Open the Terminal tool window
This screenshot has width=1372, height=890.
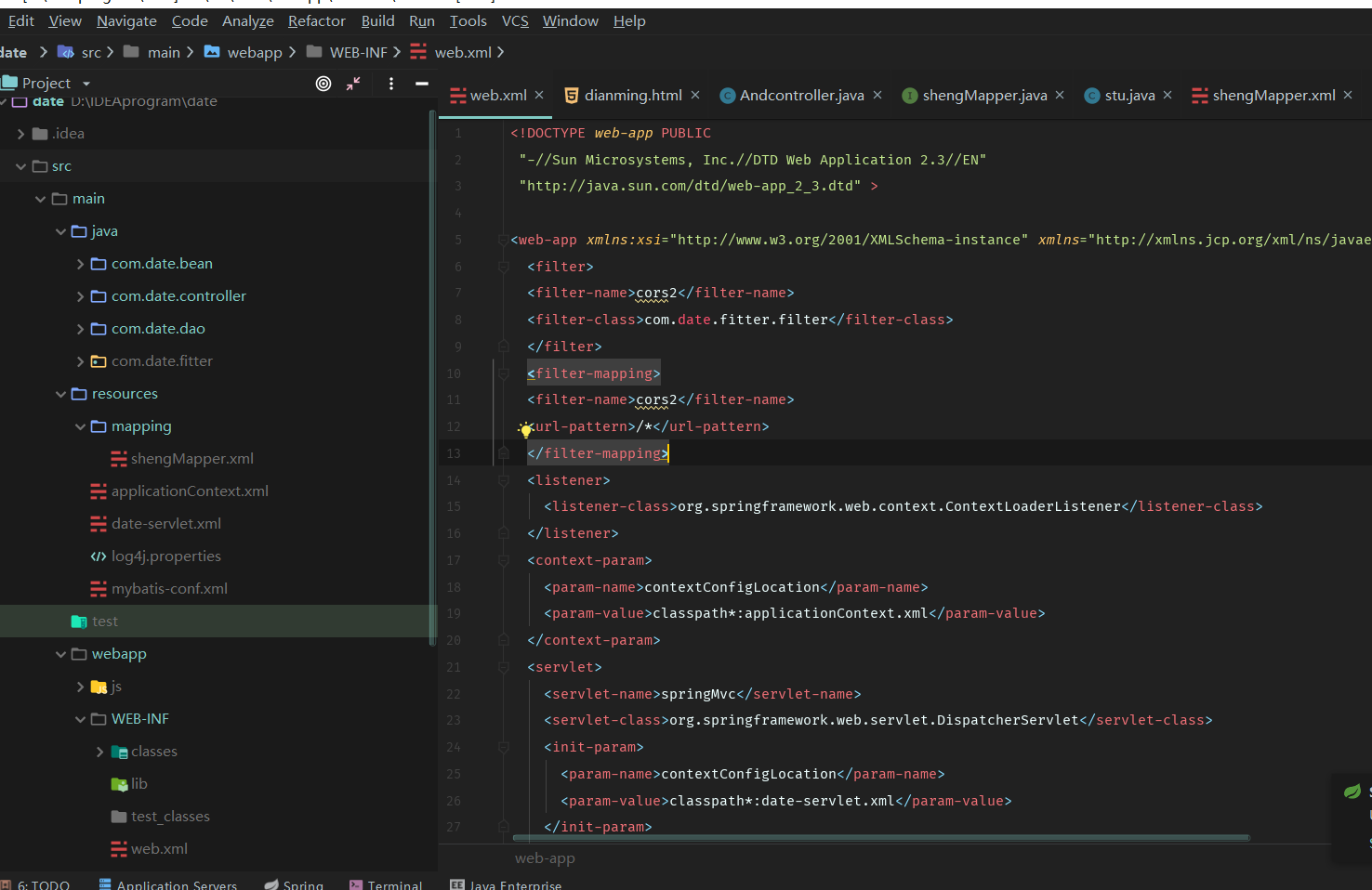(386, 883)
